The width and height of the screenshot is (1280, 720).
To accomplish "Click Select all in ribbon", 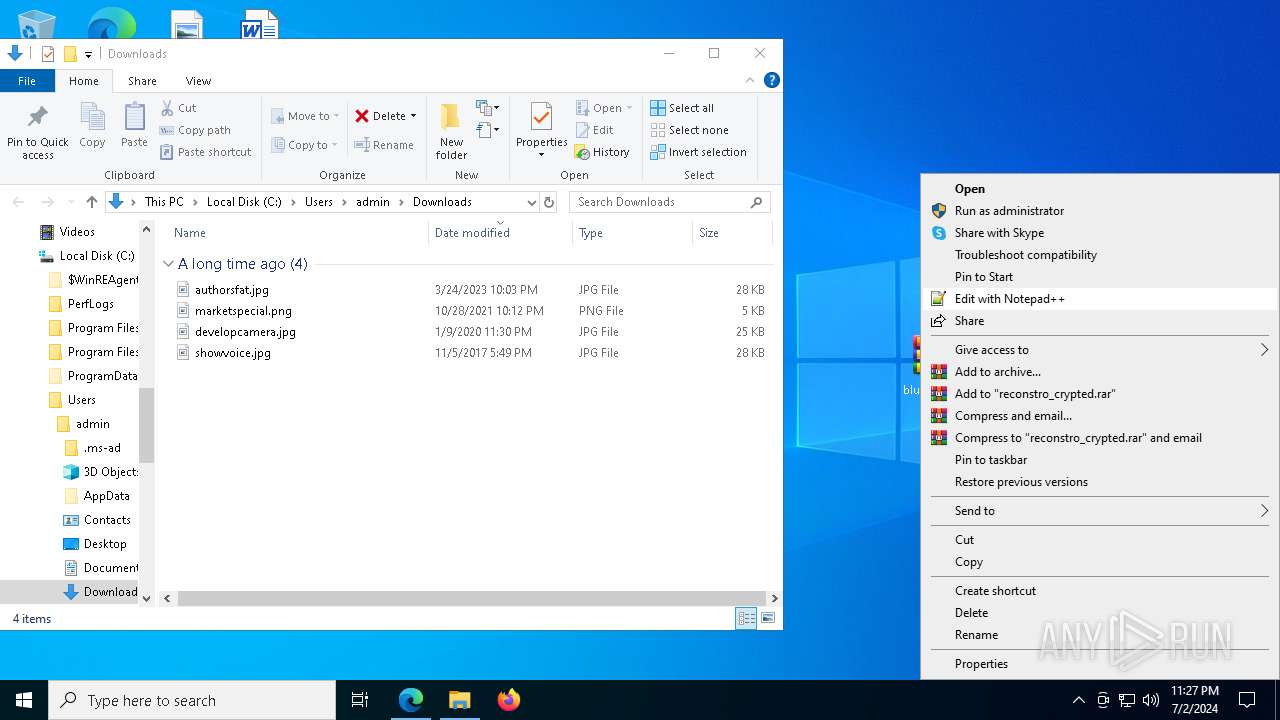I will pyautogui.click(x=682, y=108).
